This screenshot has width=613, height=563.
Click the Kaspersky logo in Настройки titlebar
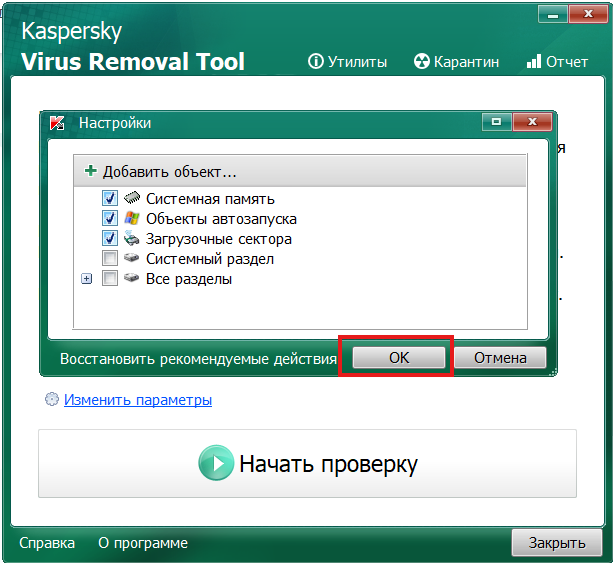tap(57, 123)
